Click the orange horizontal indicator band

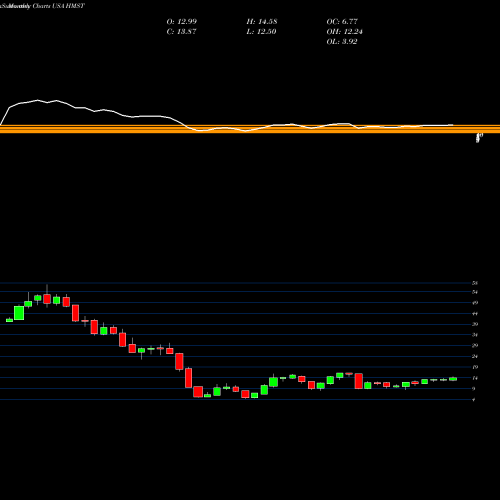click(x=250, y=129)
